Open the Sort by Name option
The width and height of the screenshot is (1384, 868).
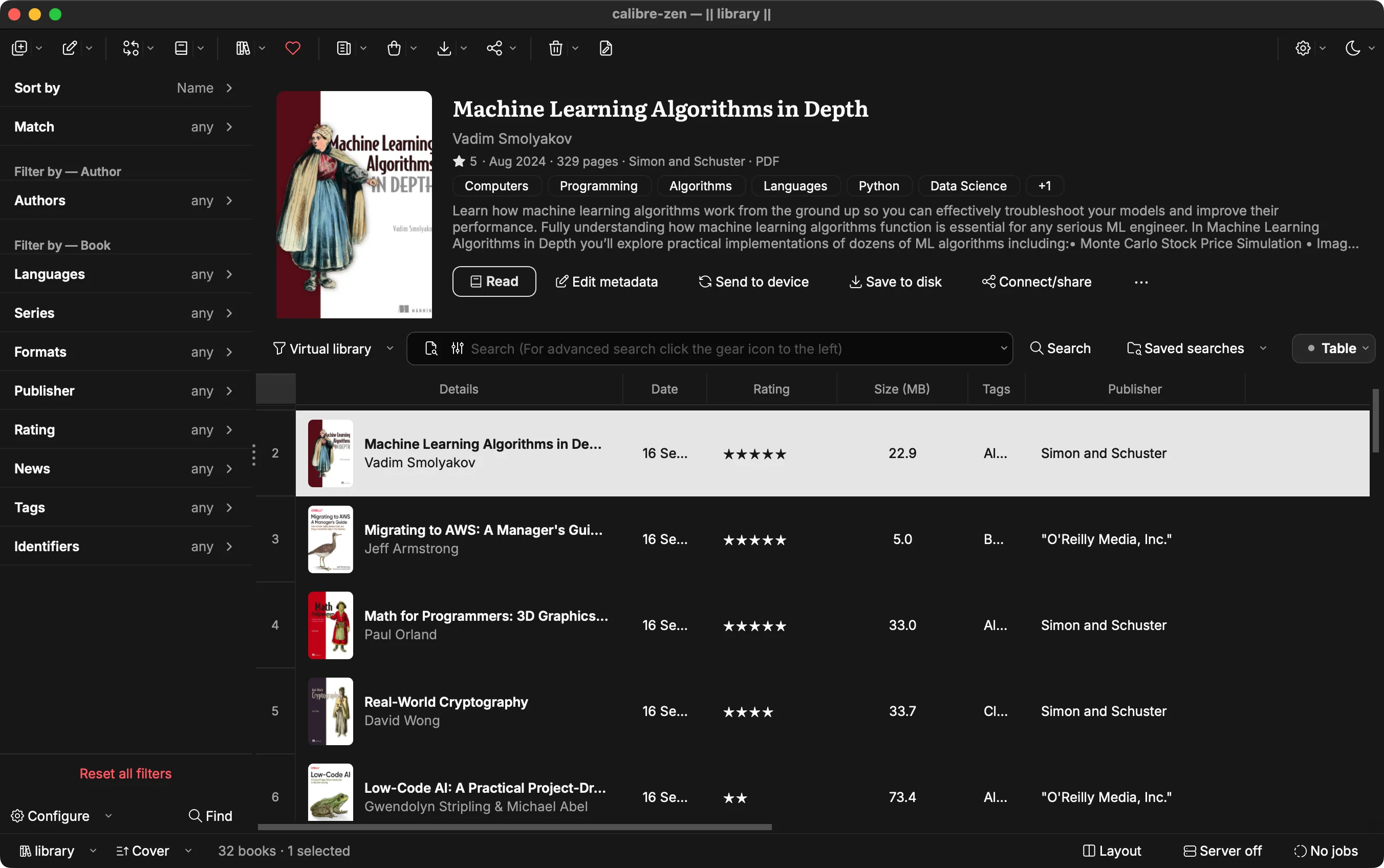point(126,88)
